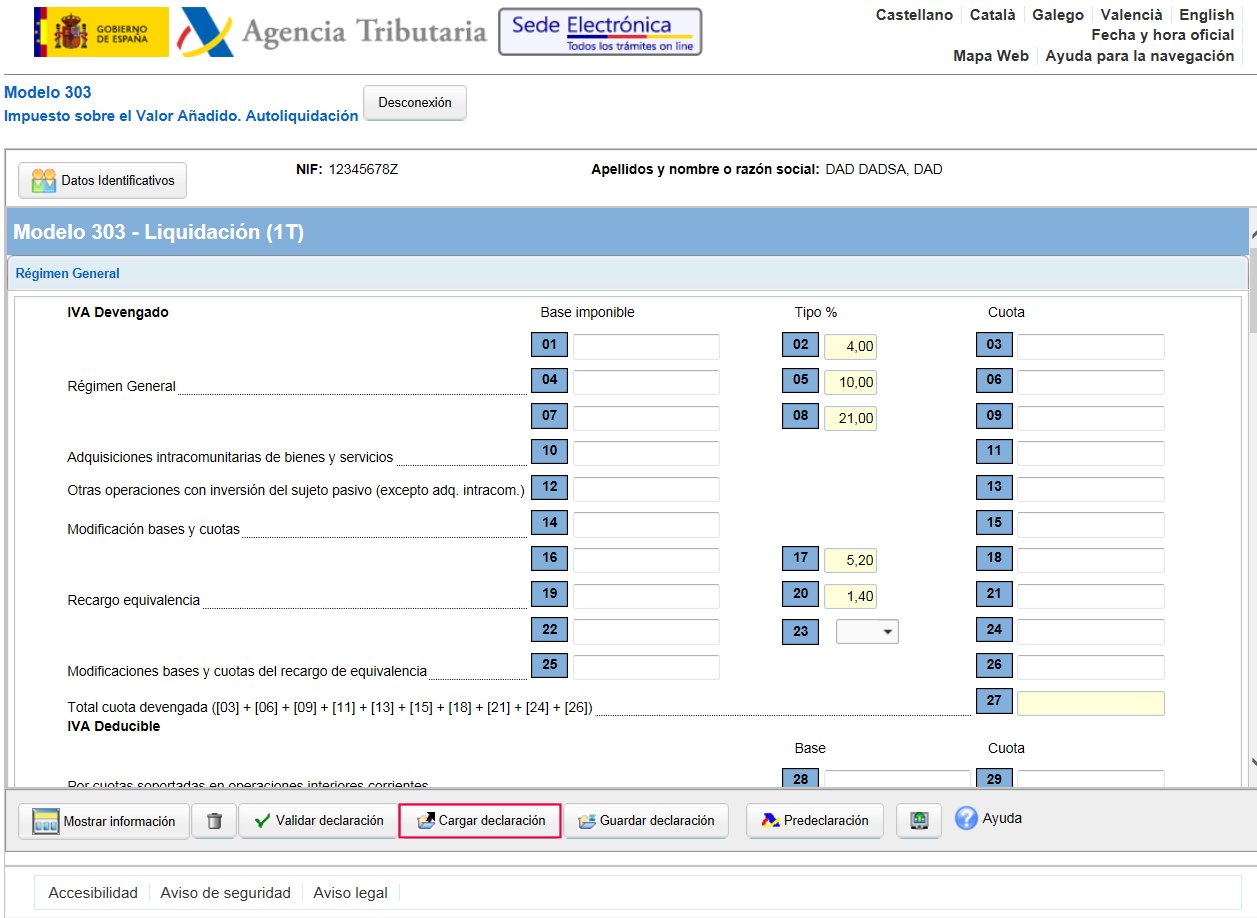Open Aviso legal footer link
The height and width of the screenshot is (918, 1257).
(351, 893)
